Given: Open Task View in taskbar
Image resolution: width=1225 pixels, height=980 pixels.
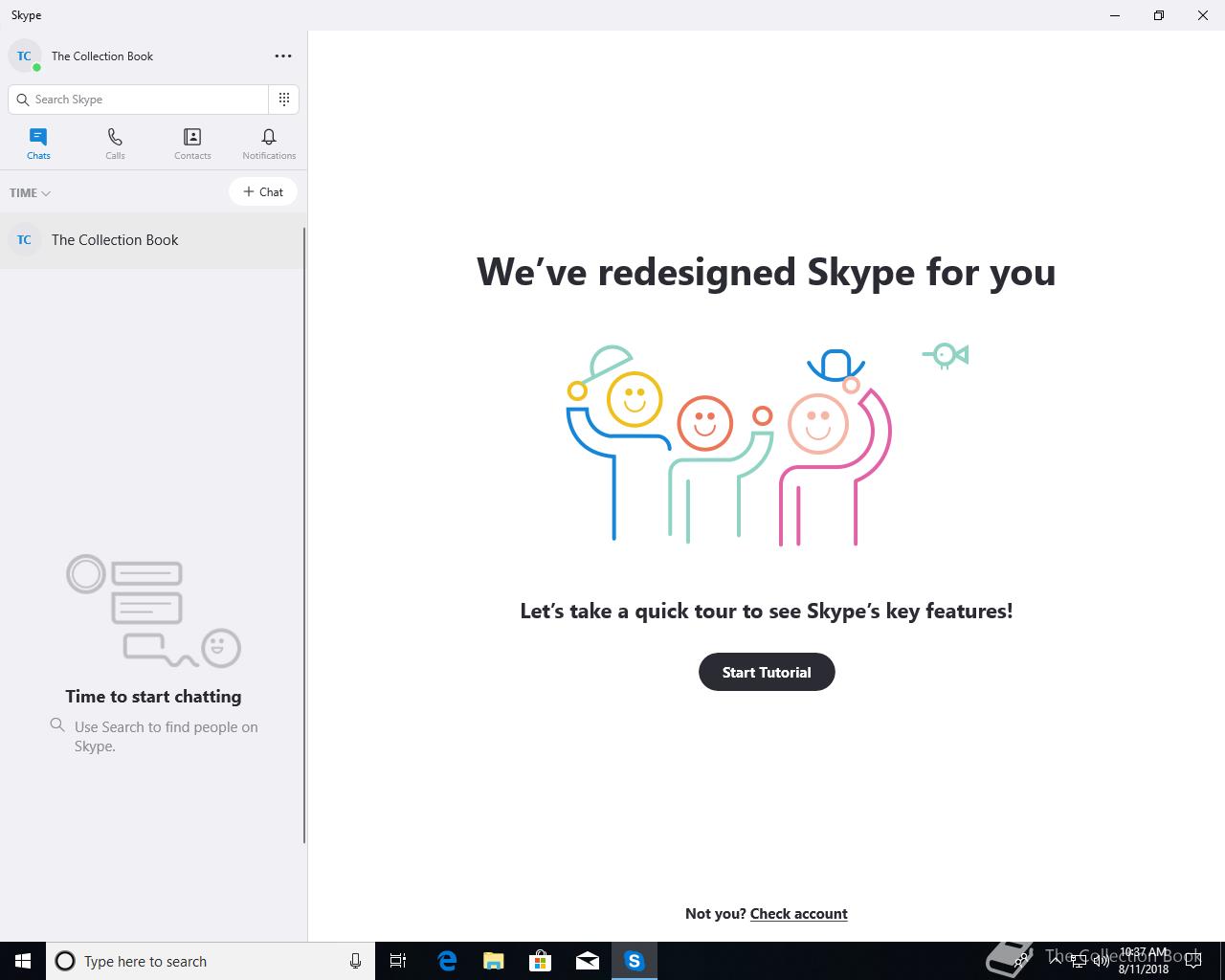Looking at the screenshot, I should pyautogui.click(x=398, y=961).
